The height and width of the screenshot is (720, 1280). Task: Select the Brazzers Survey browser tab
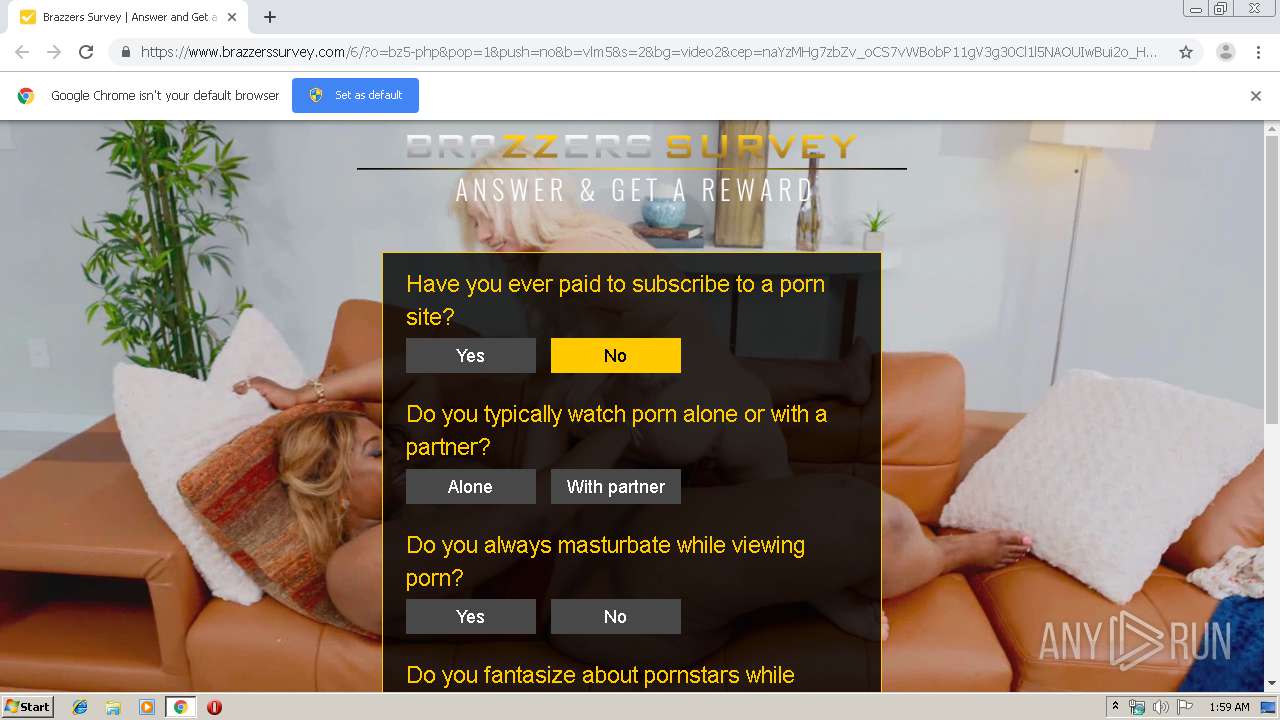click(128, 17)
